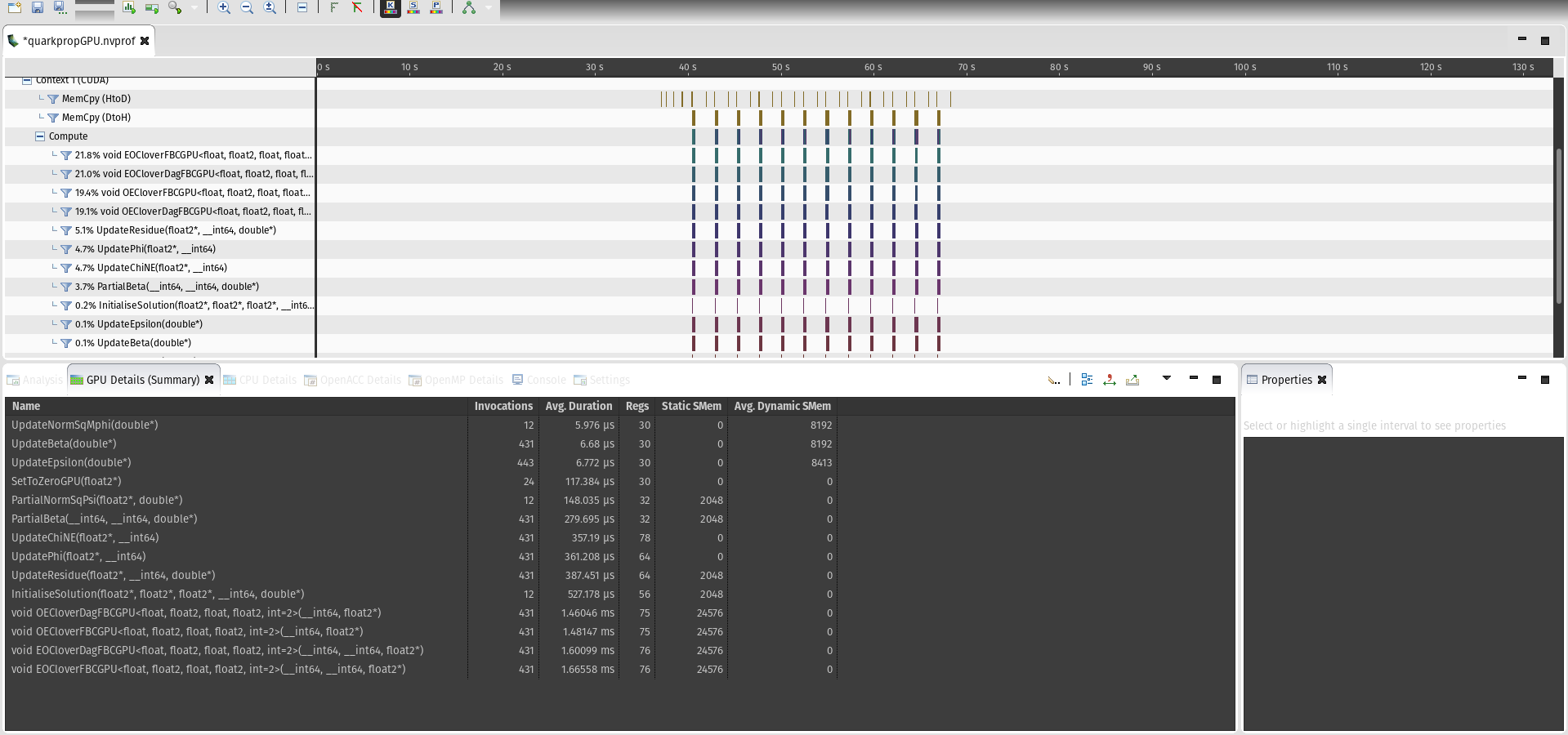Zoom out of the timeline
Image resolution: width=1568 pixels, height=735 pixels.
click(x=247, y=7)
